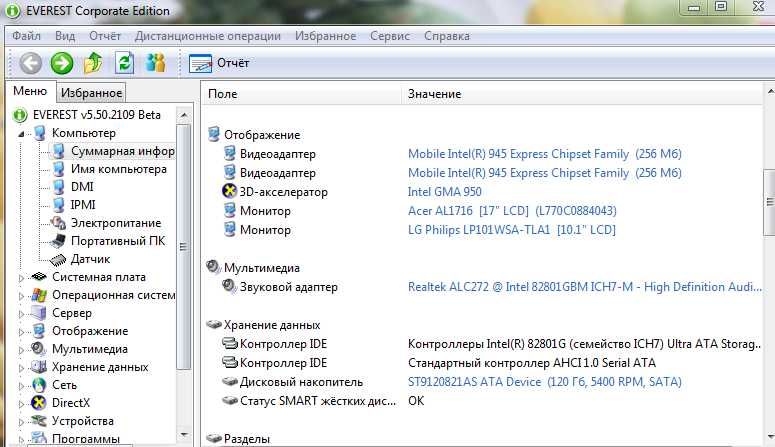Expand the Отображение tree node
775x447 pixels.
point(21,332)
